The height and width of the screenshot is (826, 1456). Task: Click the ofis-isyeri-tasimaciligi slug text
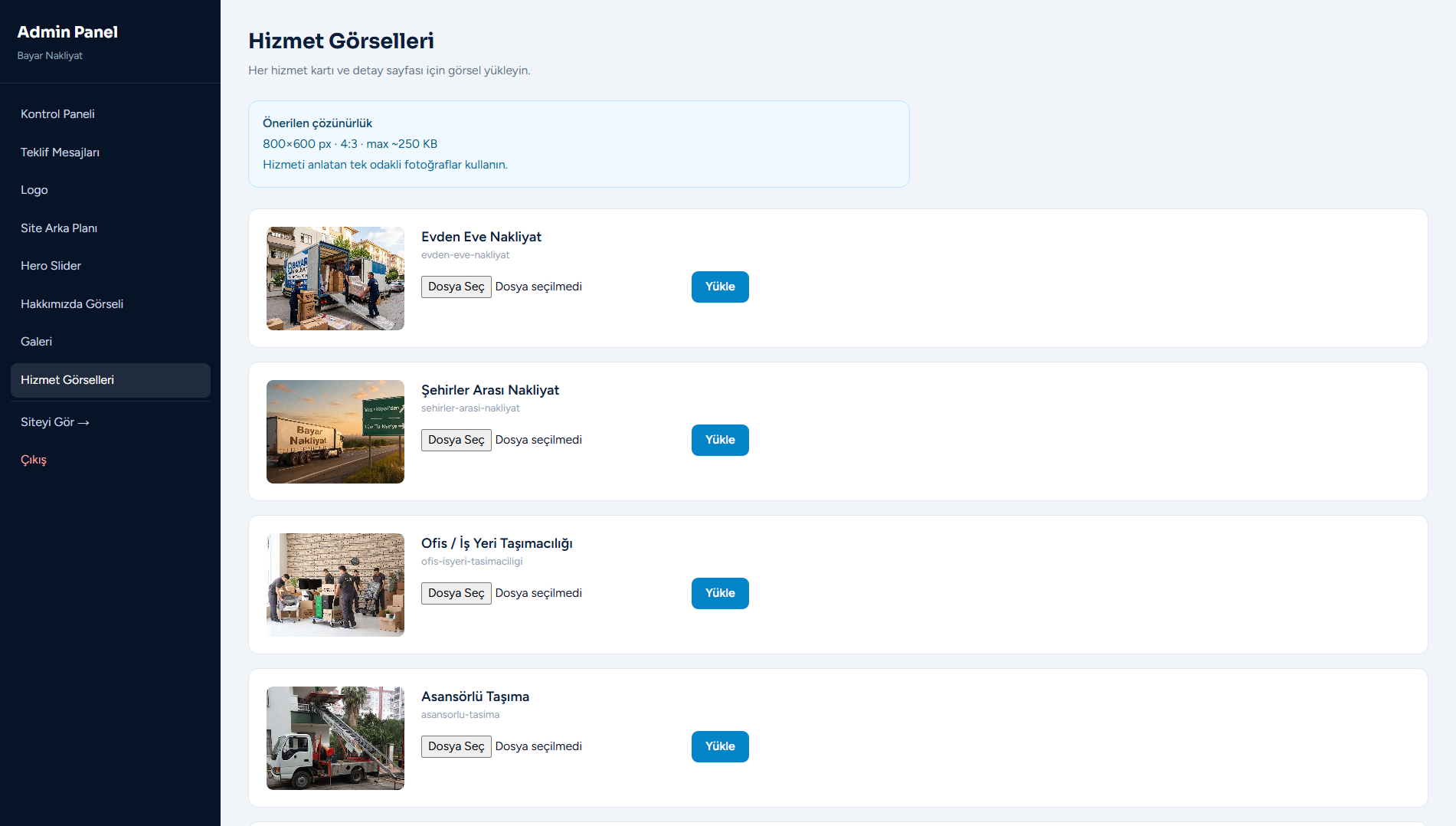(x=472, y=562)
